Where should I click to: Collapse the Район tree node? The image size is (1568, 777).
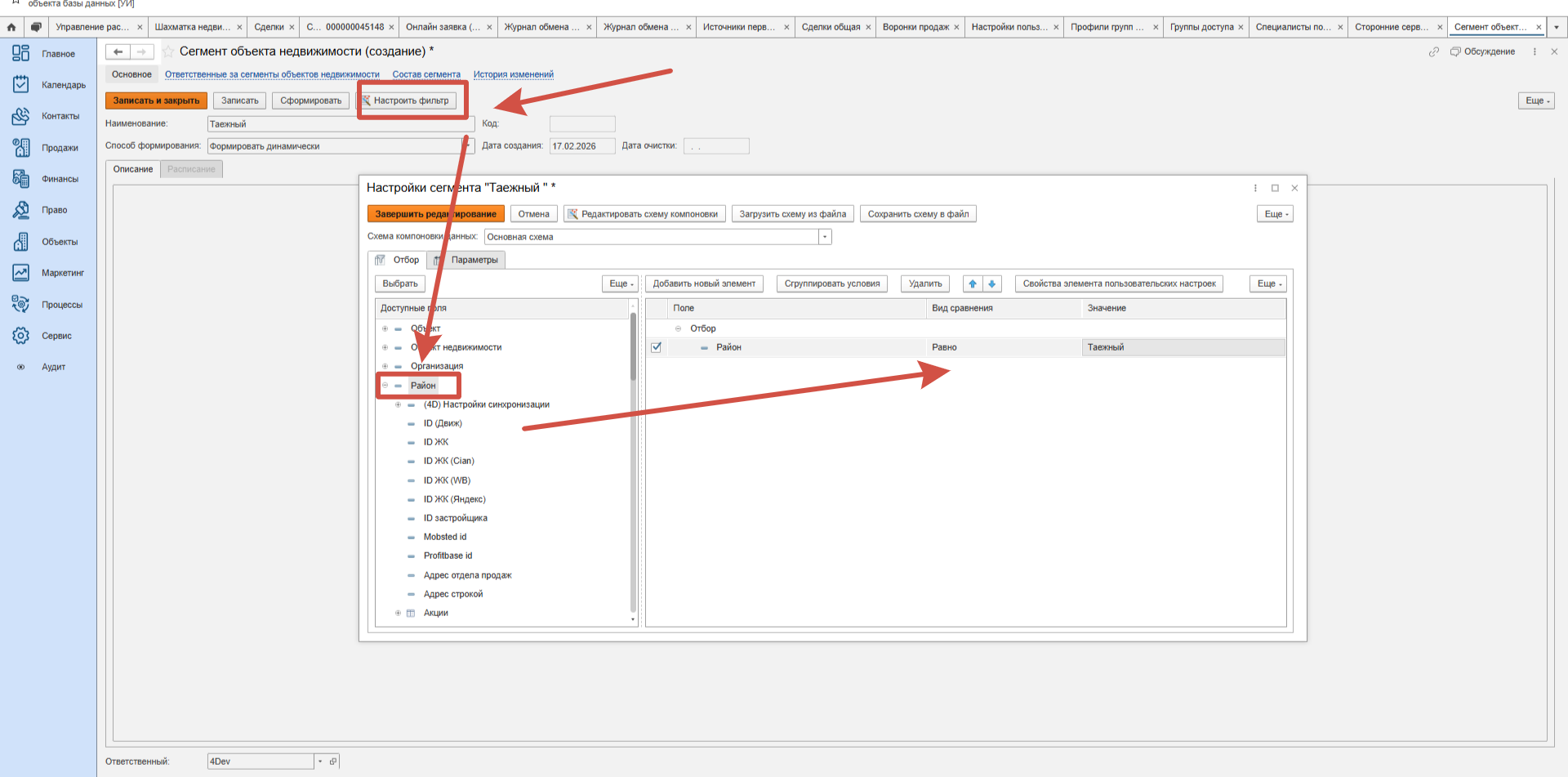pos(385,386)
